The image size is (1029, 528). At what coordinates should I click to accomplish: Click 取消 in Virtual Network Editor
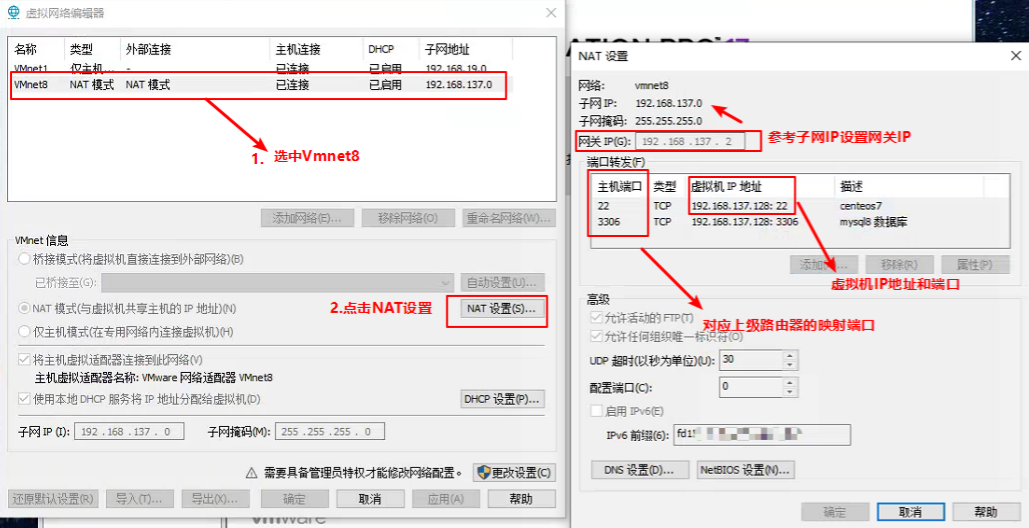pos(369,499)
